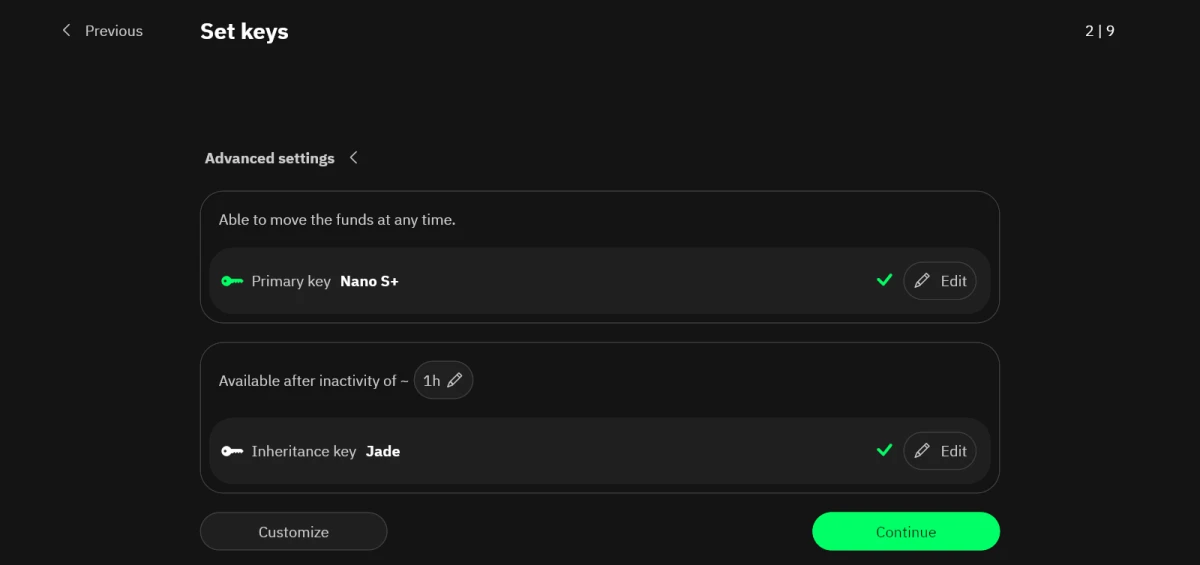Screen dimensions: 1200x565
Task: Click the Advanced settings label
Action: click(x=269, y=158)
